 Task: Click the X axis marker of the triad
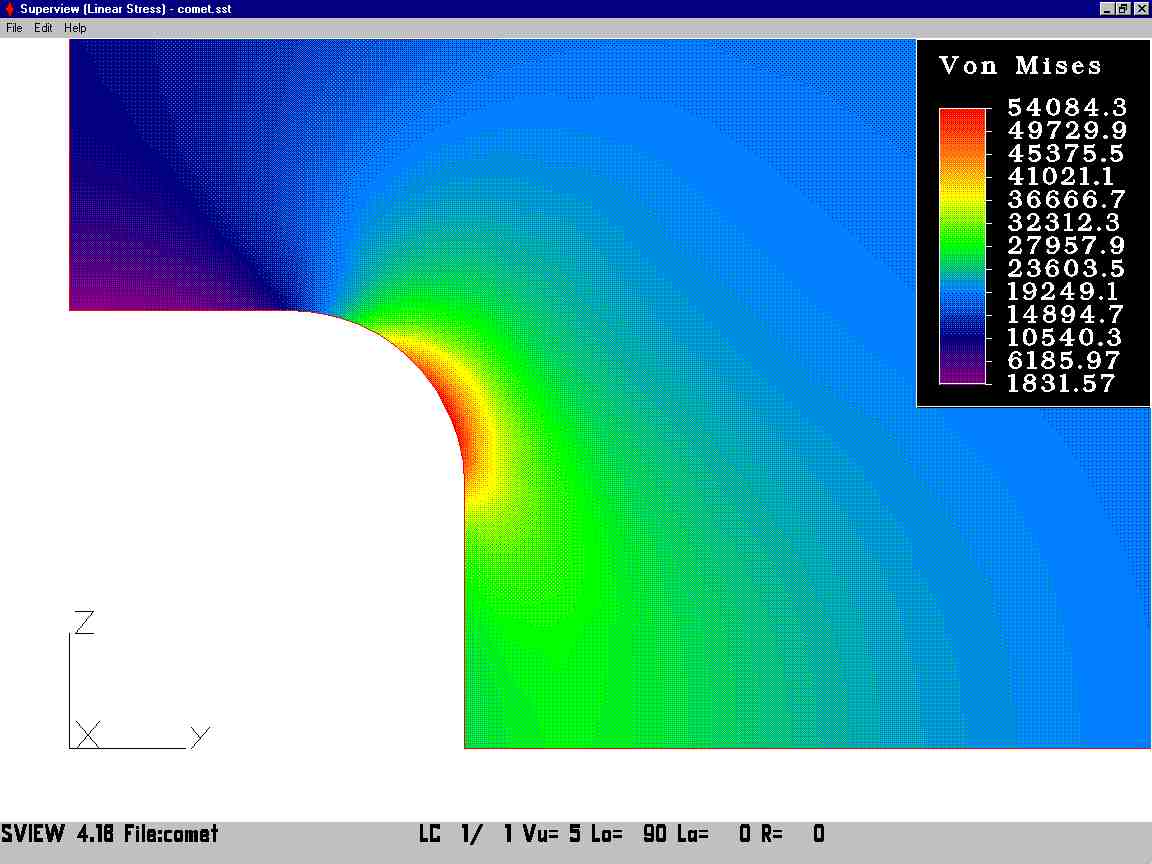[87, 735]
